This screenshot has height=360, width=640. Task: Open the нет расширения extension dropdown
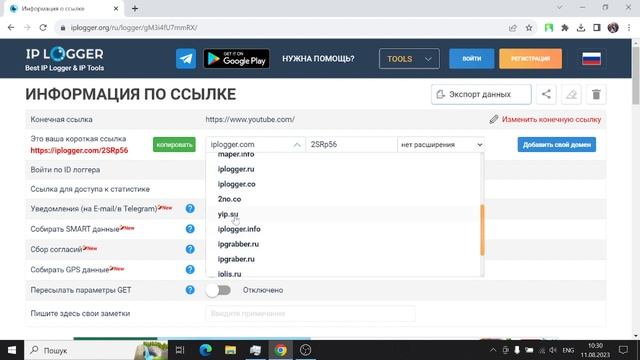(441, 144)
